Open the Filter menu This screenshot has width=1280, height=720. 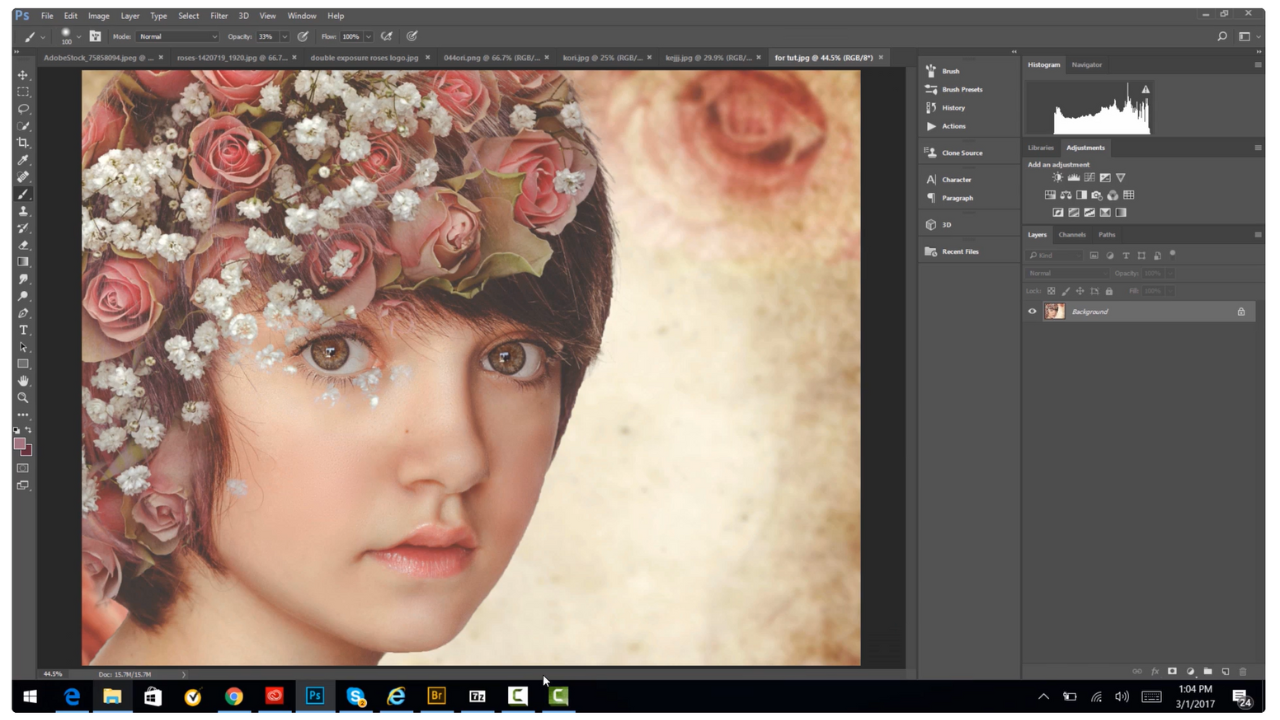(219, 16)
